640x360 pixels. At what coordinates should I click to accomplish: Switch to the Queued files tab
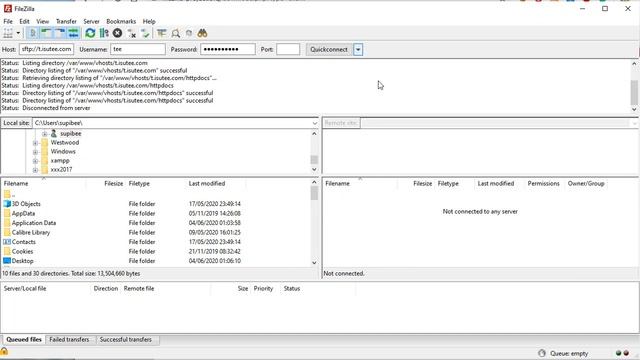[24, 340]
